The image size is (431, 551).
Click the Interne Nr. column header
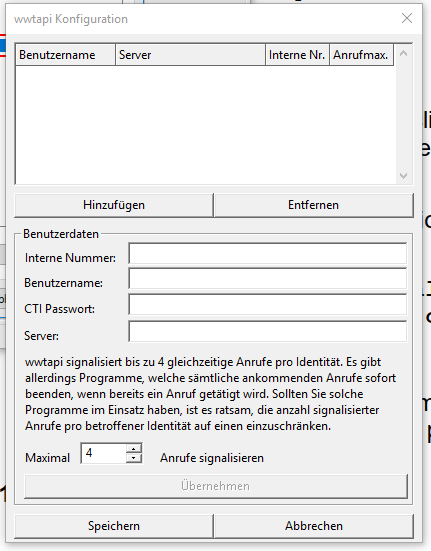coord(298,55)
